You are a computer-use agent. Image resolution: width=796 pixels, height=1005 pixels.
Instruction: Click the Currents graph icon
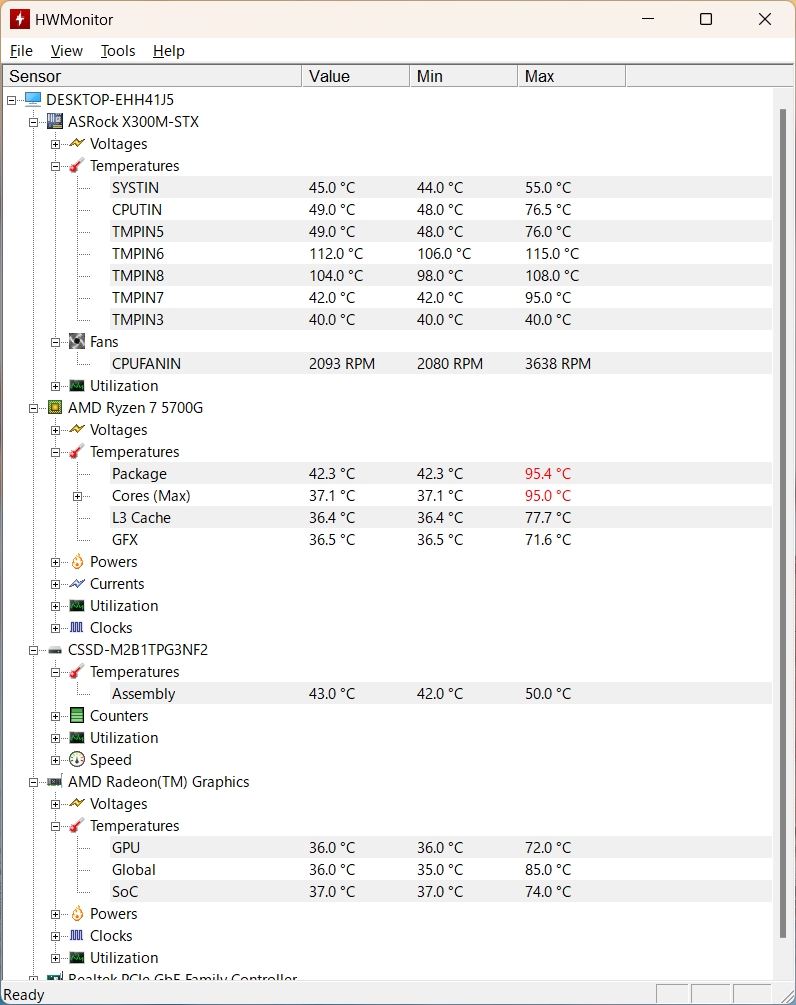[x=77, y=583]
